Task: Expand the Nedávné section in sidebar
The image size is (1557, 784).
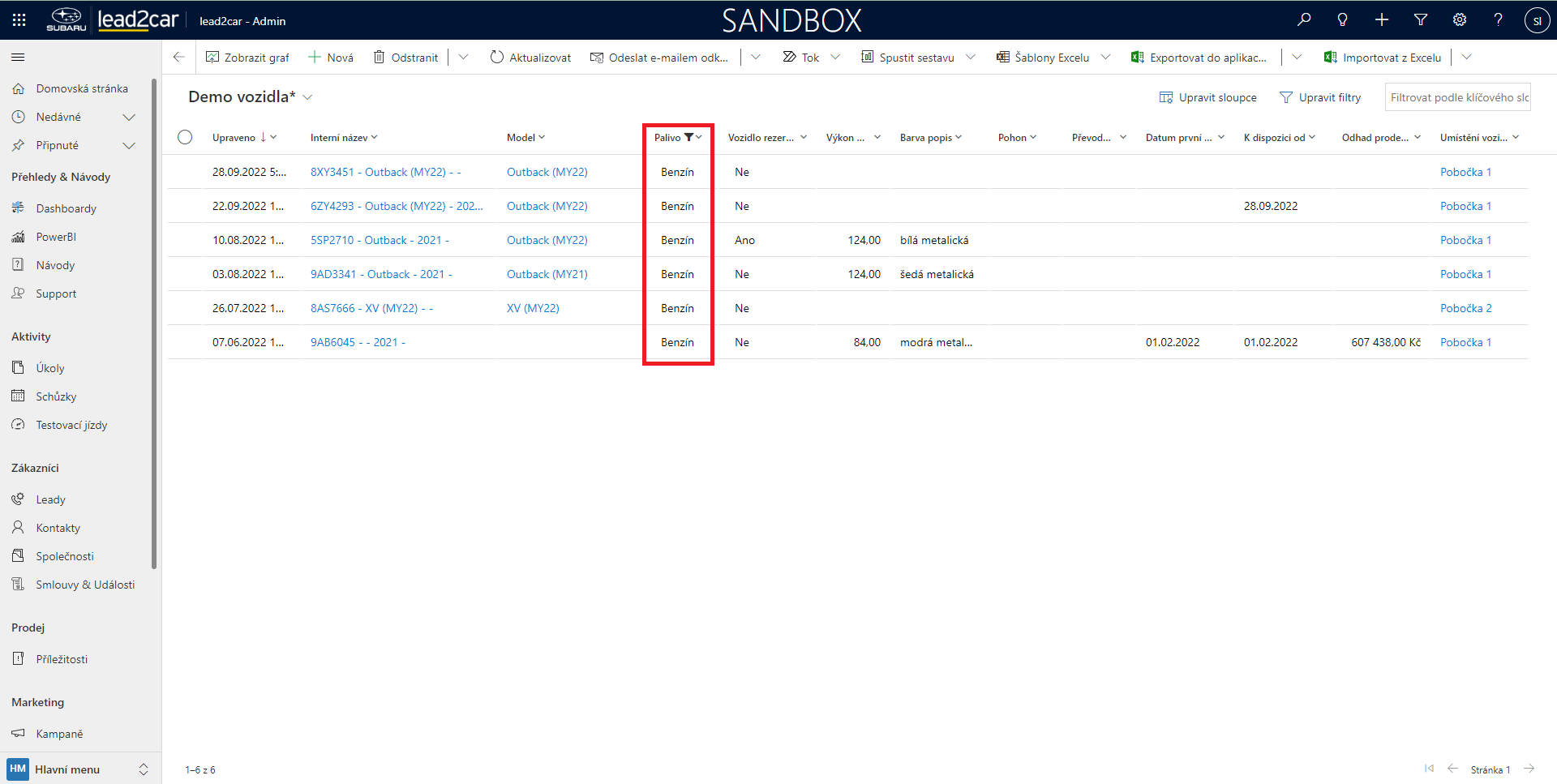Action: click(x=128, y=118)
